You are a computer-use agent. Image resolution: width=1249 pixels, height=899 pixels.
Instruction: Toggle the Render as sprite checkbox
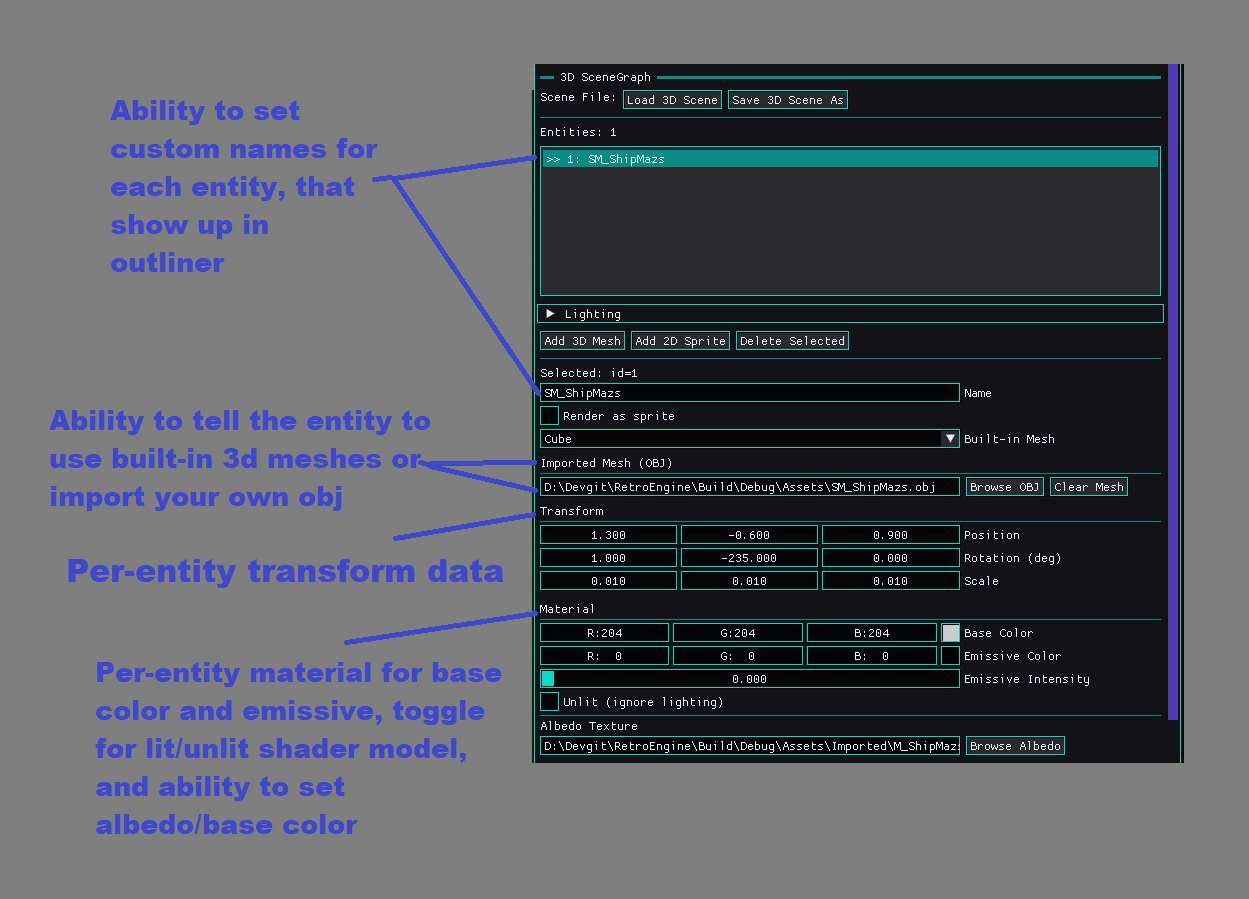point(548,415)
